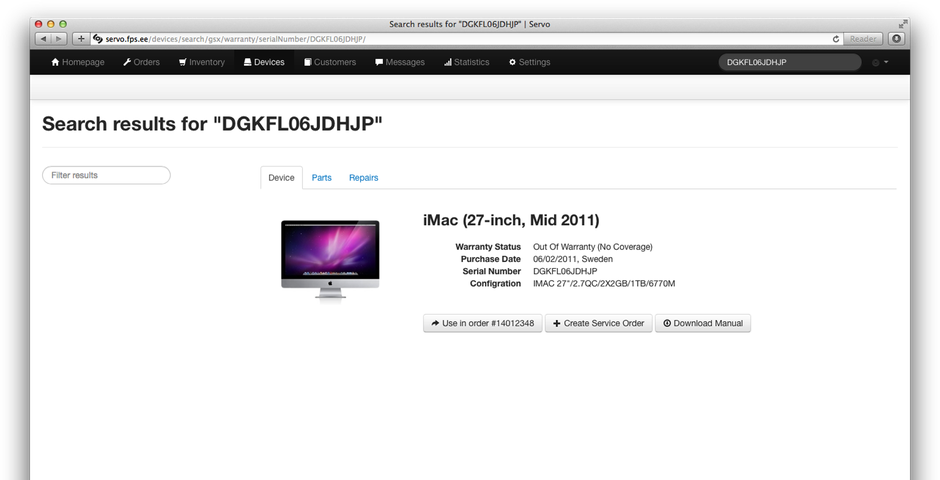Click Use in order #14012348 button
Image resolution: width=940 pixels, height=480 pixels.
pos(483,323)
